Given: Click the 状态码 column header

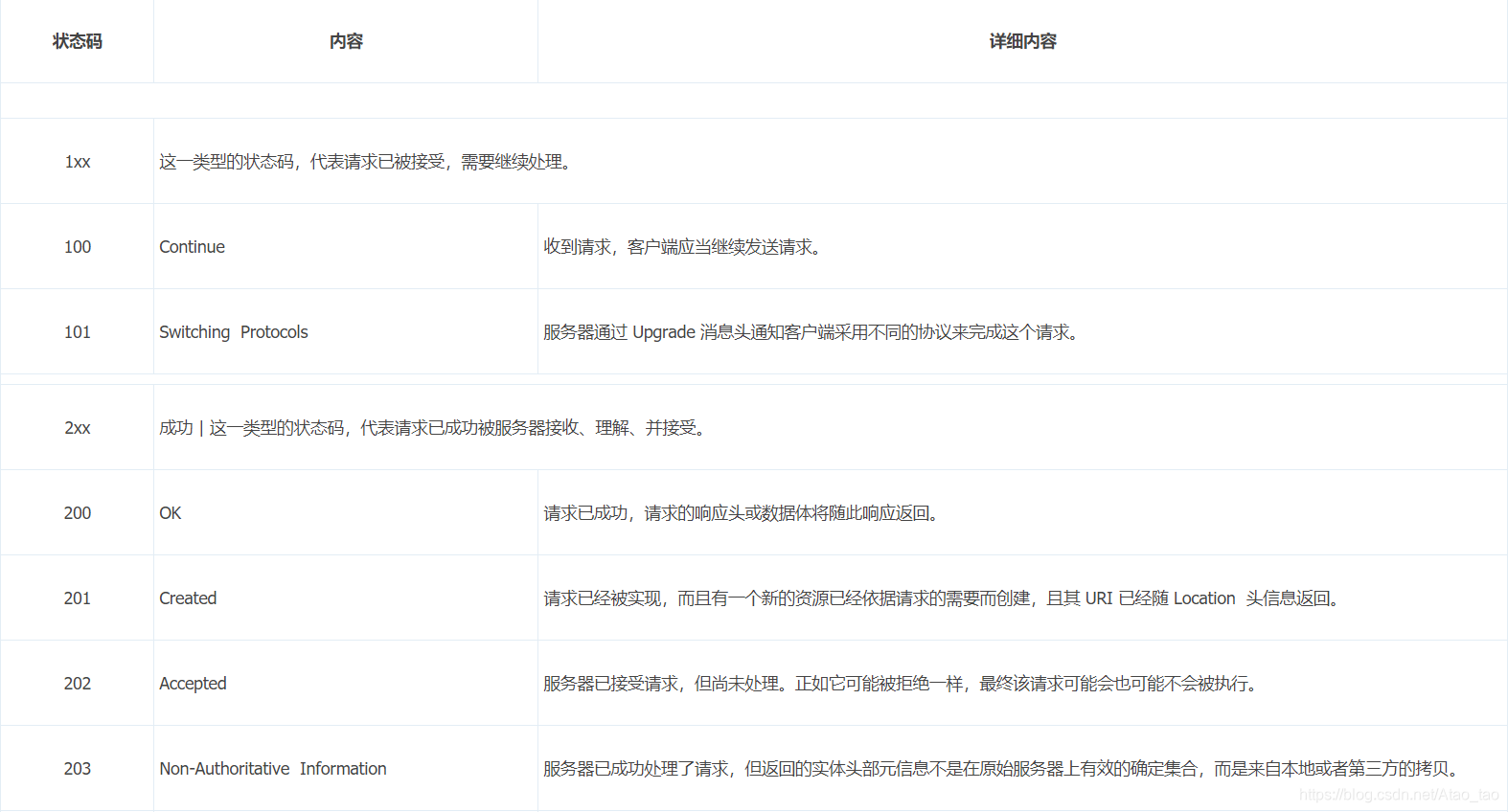Looking at the screenshot, I should (x=77, y=41).
